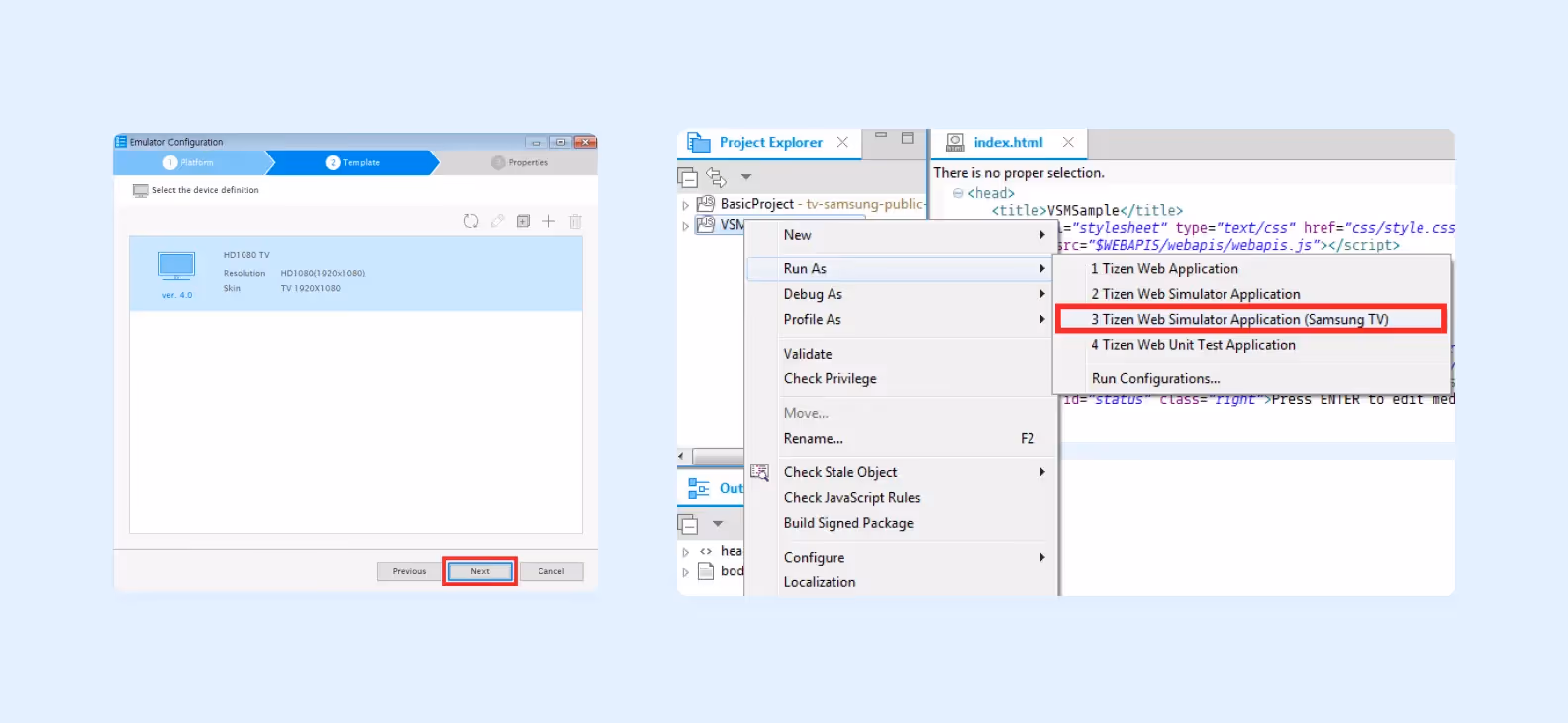Image resolution: width=1568 pixels, height=723 pixels.
Task: Add a new device template with plus icon
Action: [x=548, y=221]
